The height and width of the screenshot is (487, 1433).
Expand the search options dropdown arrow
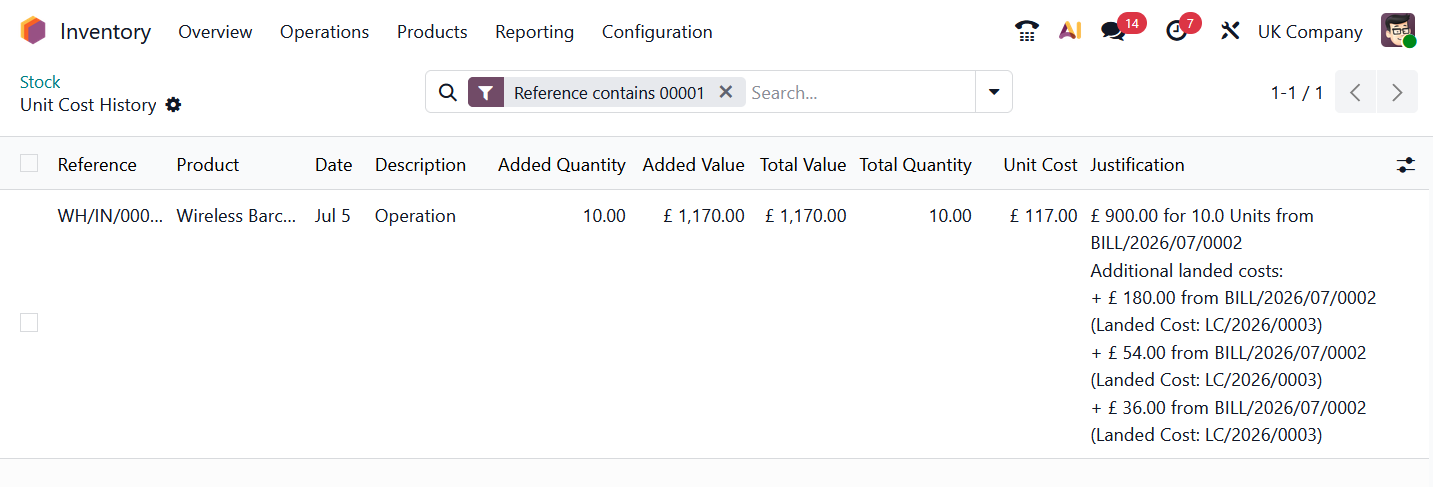994,92
